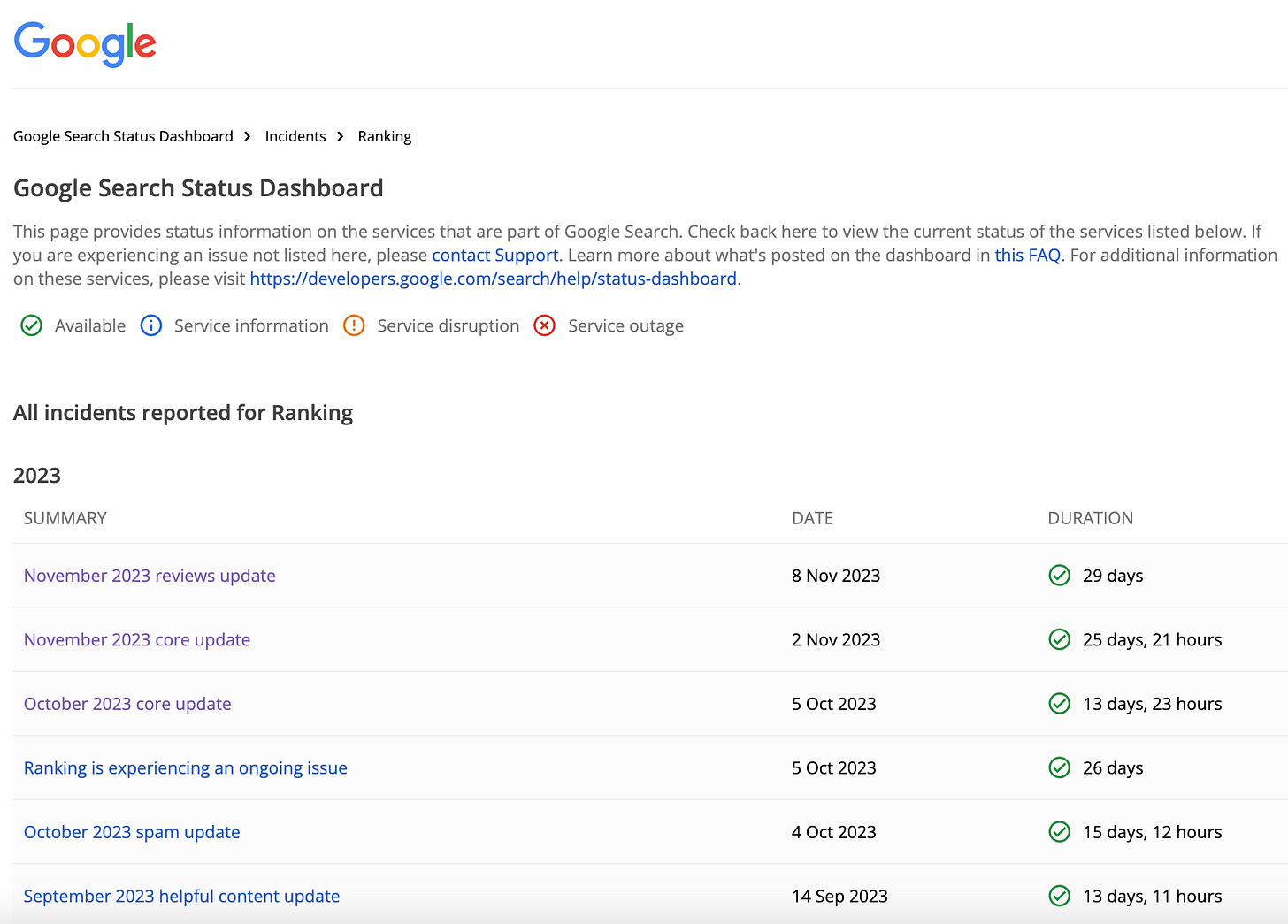
Task: Click the checkmark beside the 26 days duration
Action: [x=1059, y=767]
